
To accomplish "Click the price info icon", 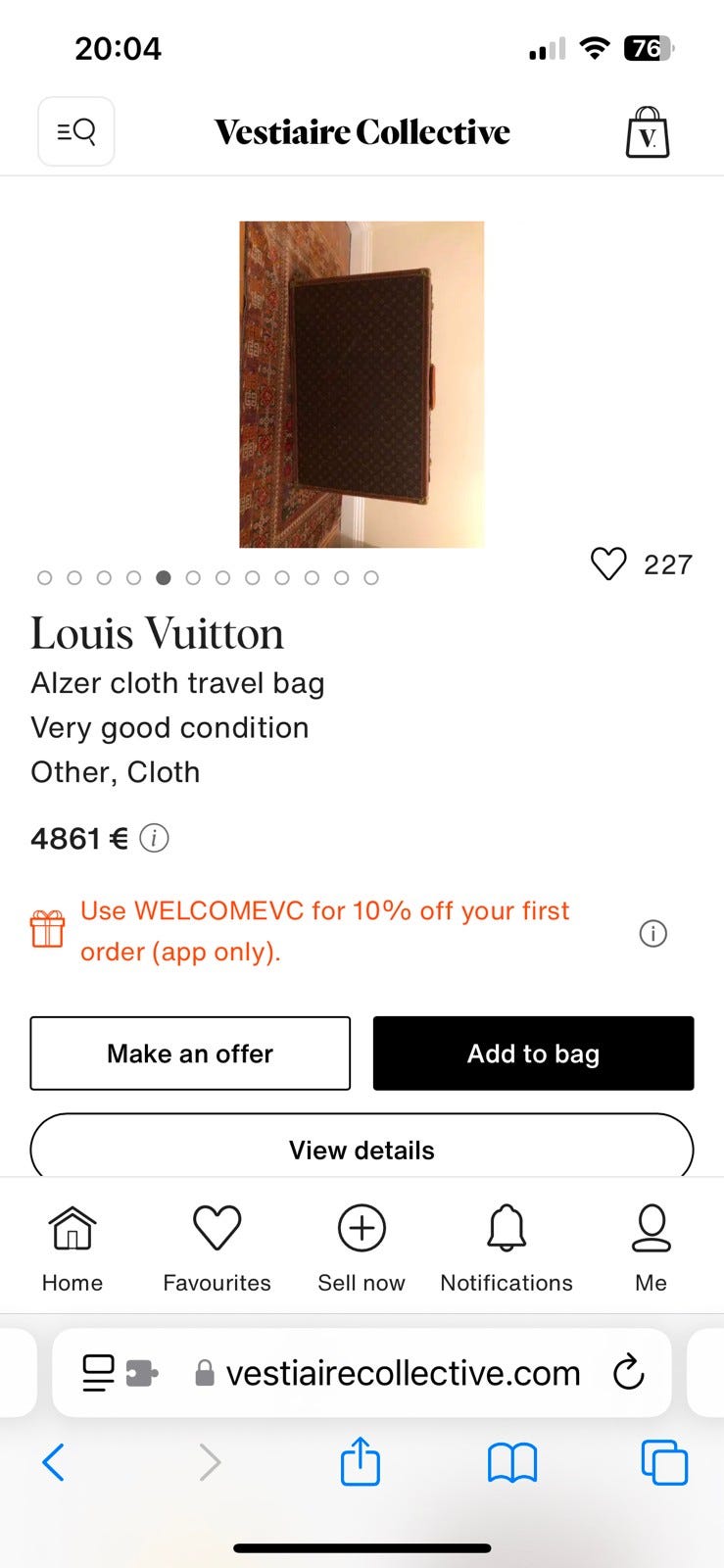I will coord(154,839).
